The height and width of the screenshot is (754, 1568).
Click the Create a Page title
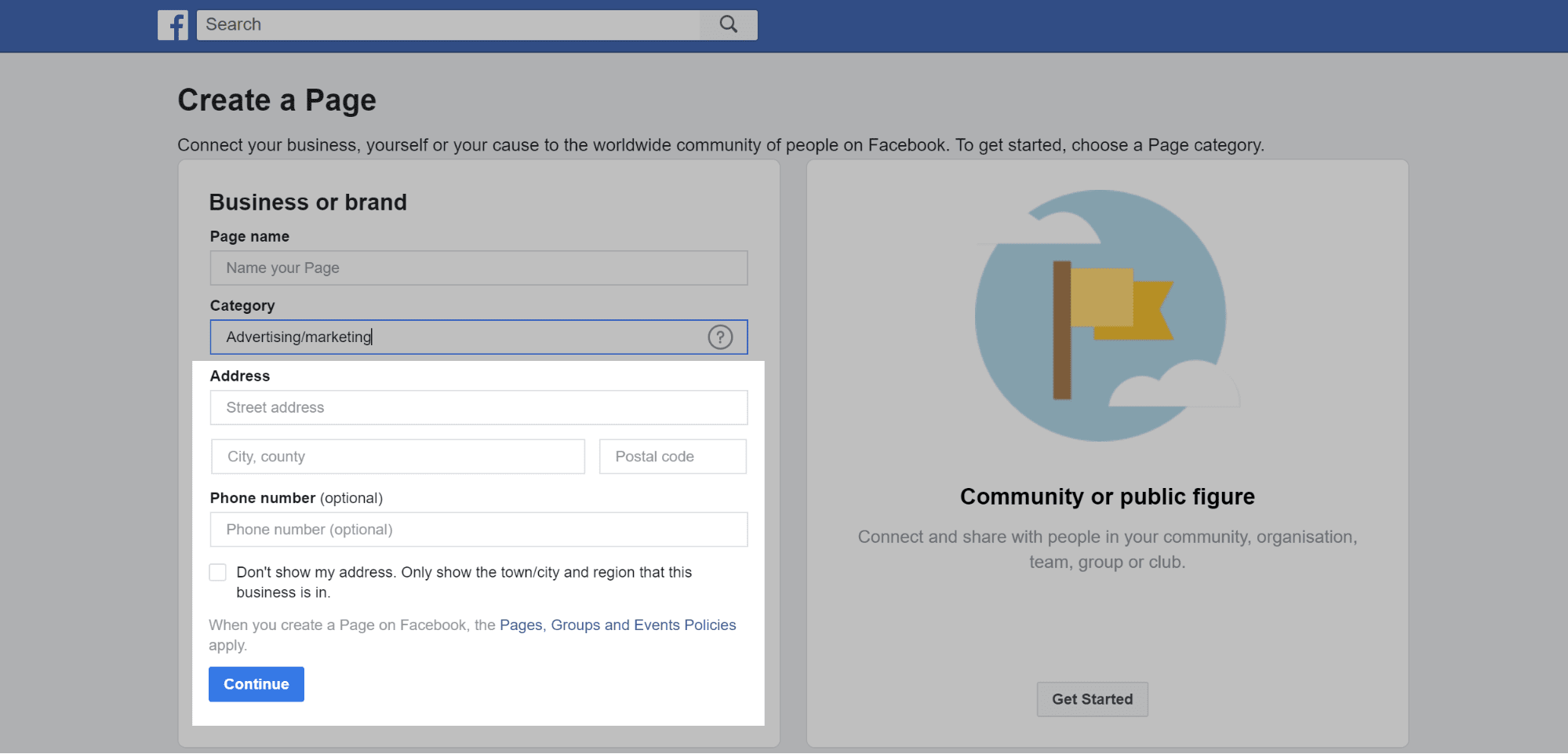pyautogui.click(x=277, y=100)
